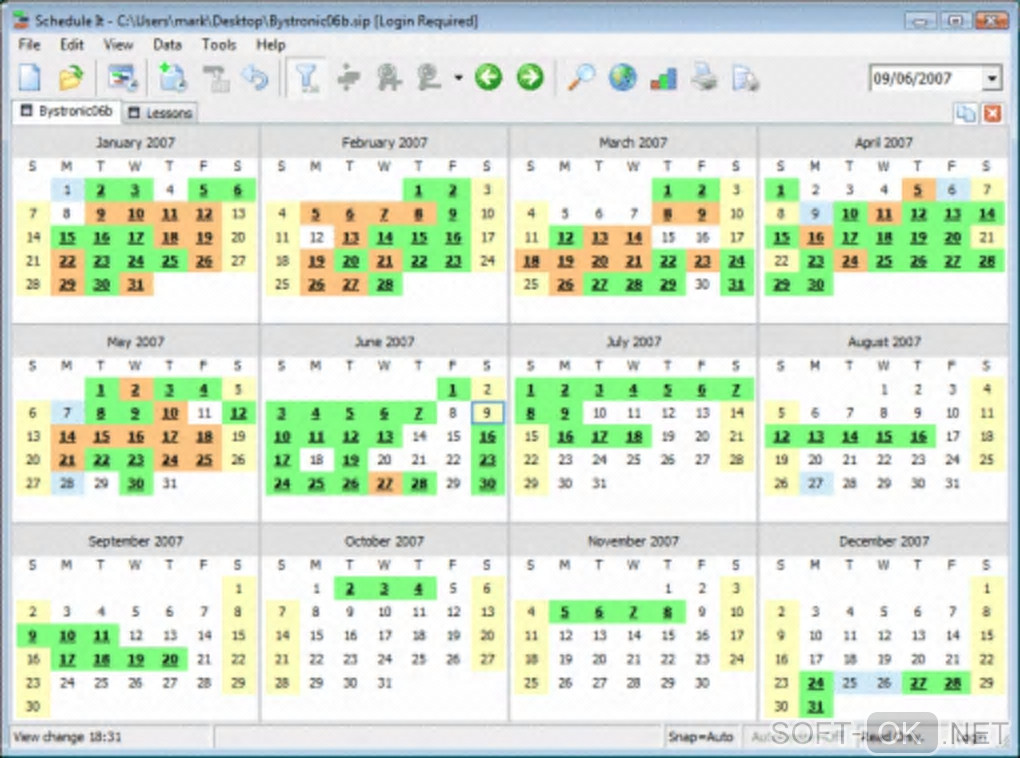
Task: Click the August 2007 month header
Action: [x=883, y=342]
